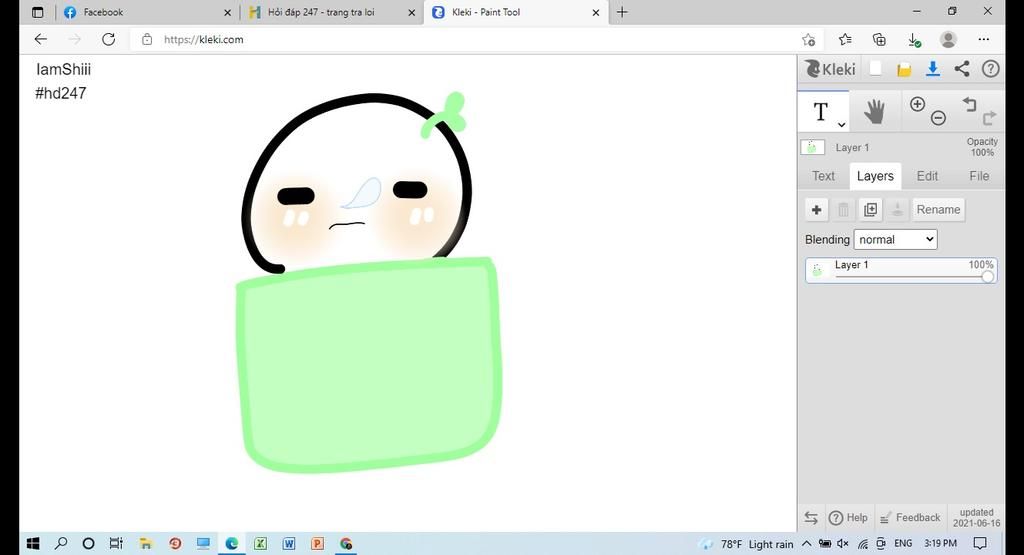Switch to the File tab
The height and width of the screenshot is (555, 1024).
pyautogui.click(x=979, y=176)
